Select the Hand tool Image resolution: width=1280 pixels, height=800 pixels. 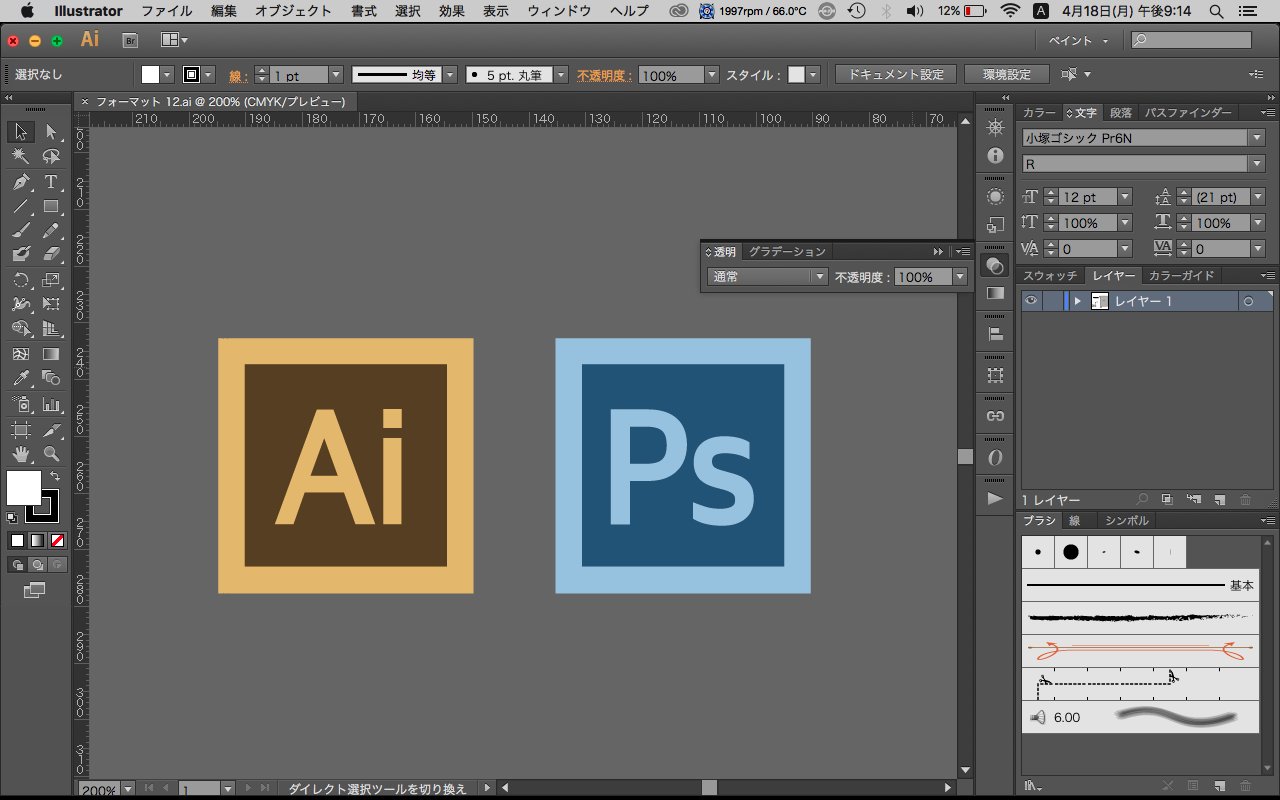click(21, 455)
